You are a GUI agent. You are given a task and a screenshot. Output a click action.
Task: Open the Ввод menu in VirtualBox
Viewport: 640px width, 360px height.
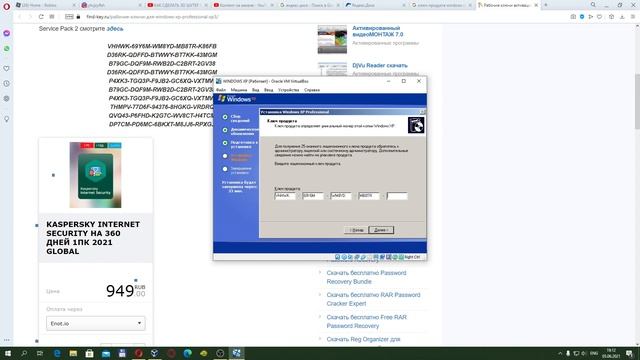pyautogui.click(x=269, y=90)
